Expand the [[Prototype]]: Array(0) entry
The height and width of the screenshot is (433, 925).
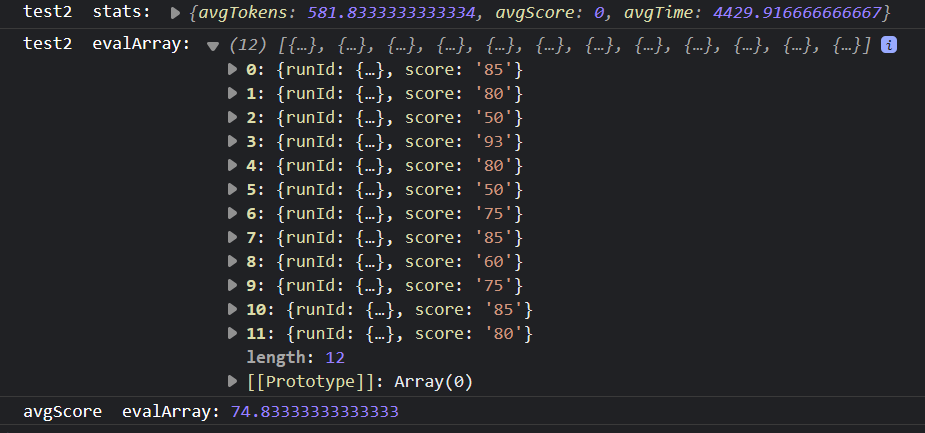coord(234,381)
